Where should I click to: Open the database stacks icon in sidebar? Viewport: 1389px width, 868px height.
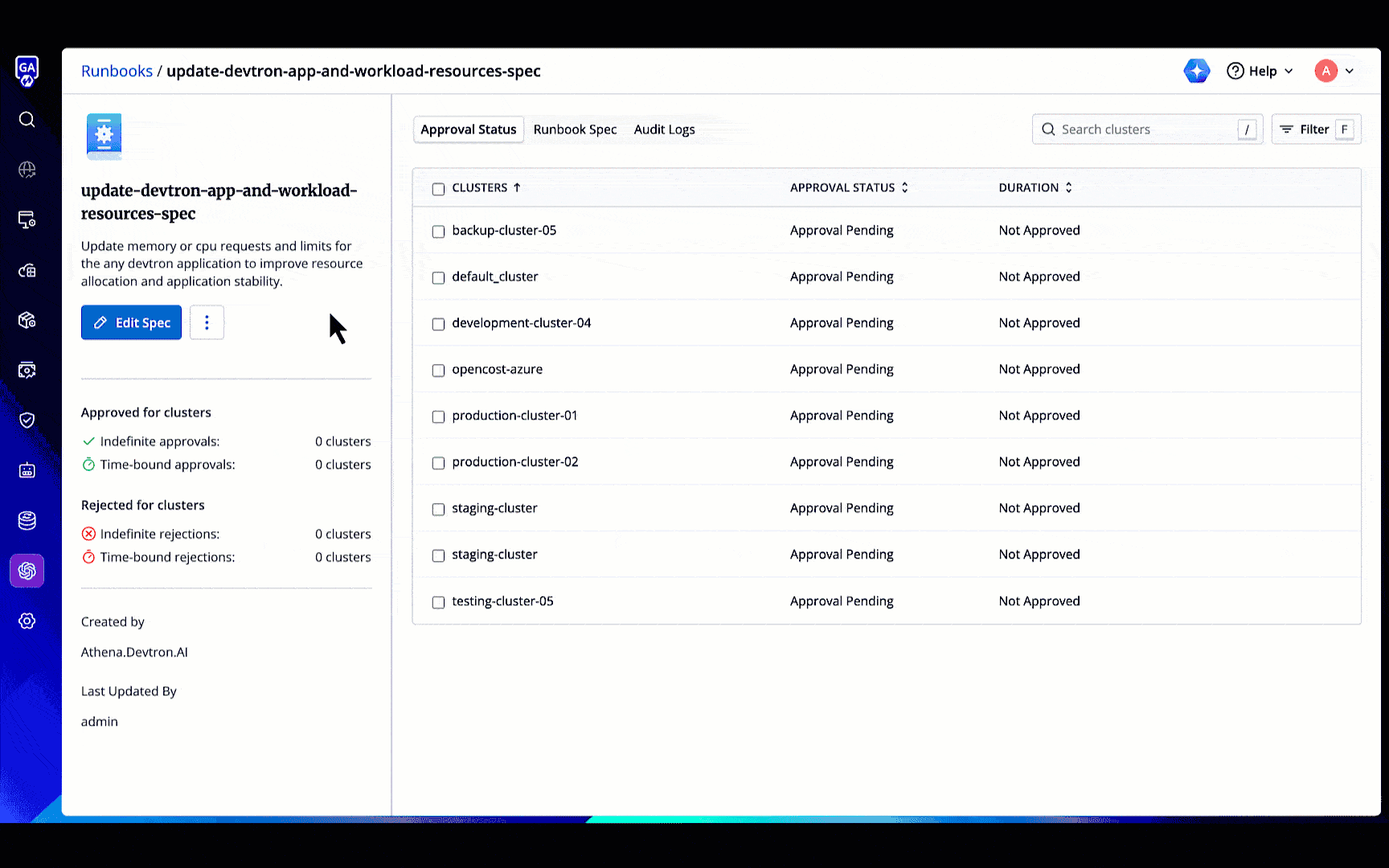click(x=27, y=521)
